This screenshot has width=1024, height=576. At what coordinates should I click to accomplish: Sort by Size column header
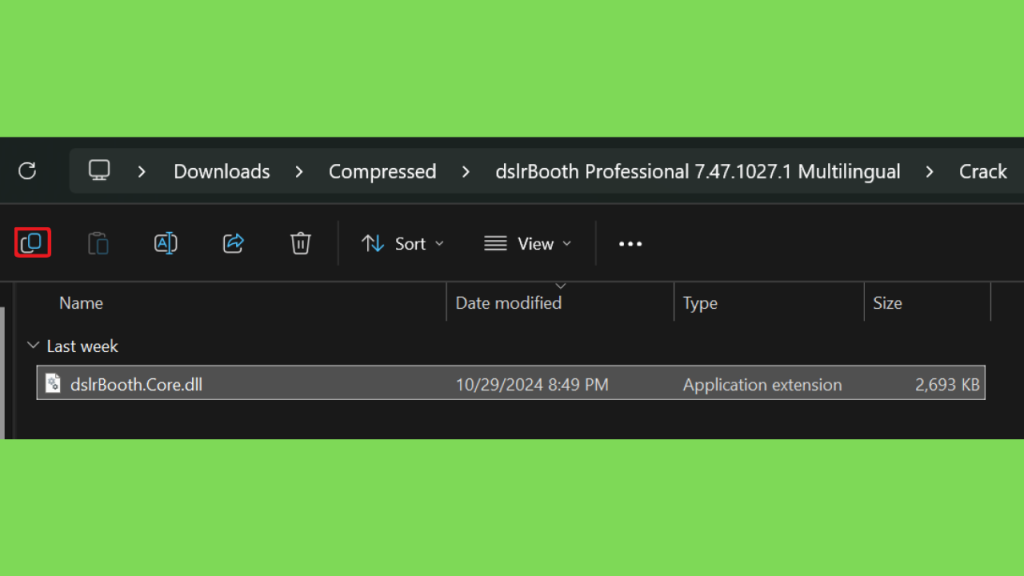pos(888,303)
